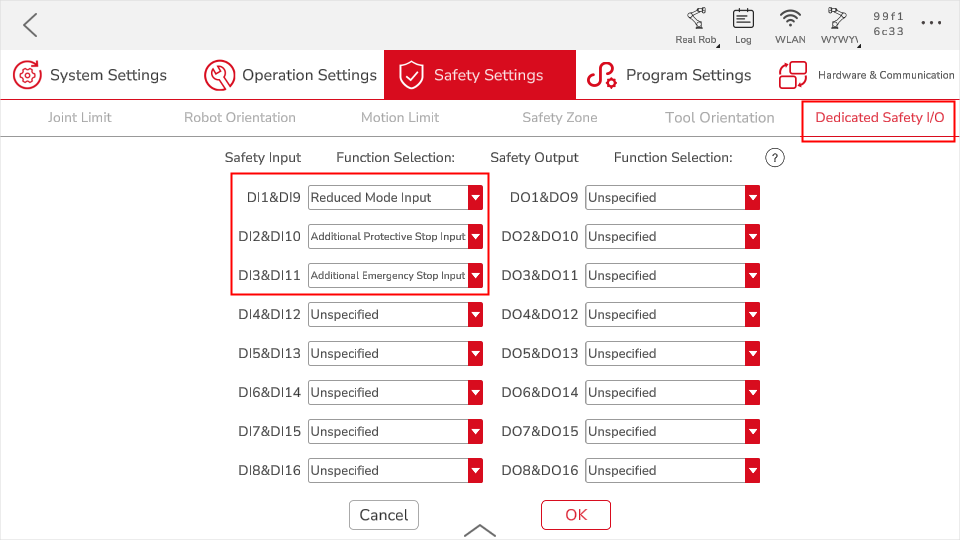Open DO3&DO11 dropdown arrow

pos(752,276)
